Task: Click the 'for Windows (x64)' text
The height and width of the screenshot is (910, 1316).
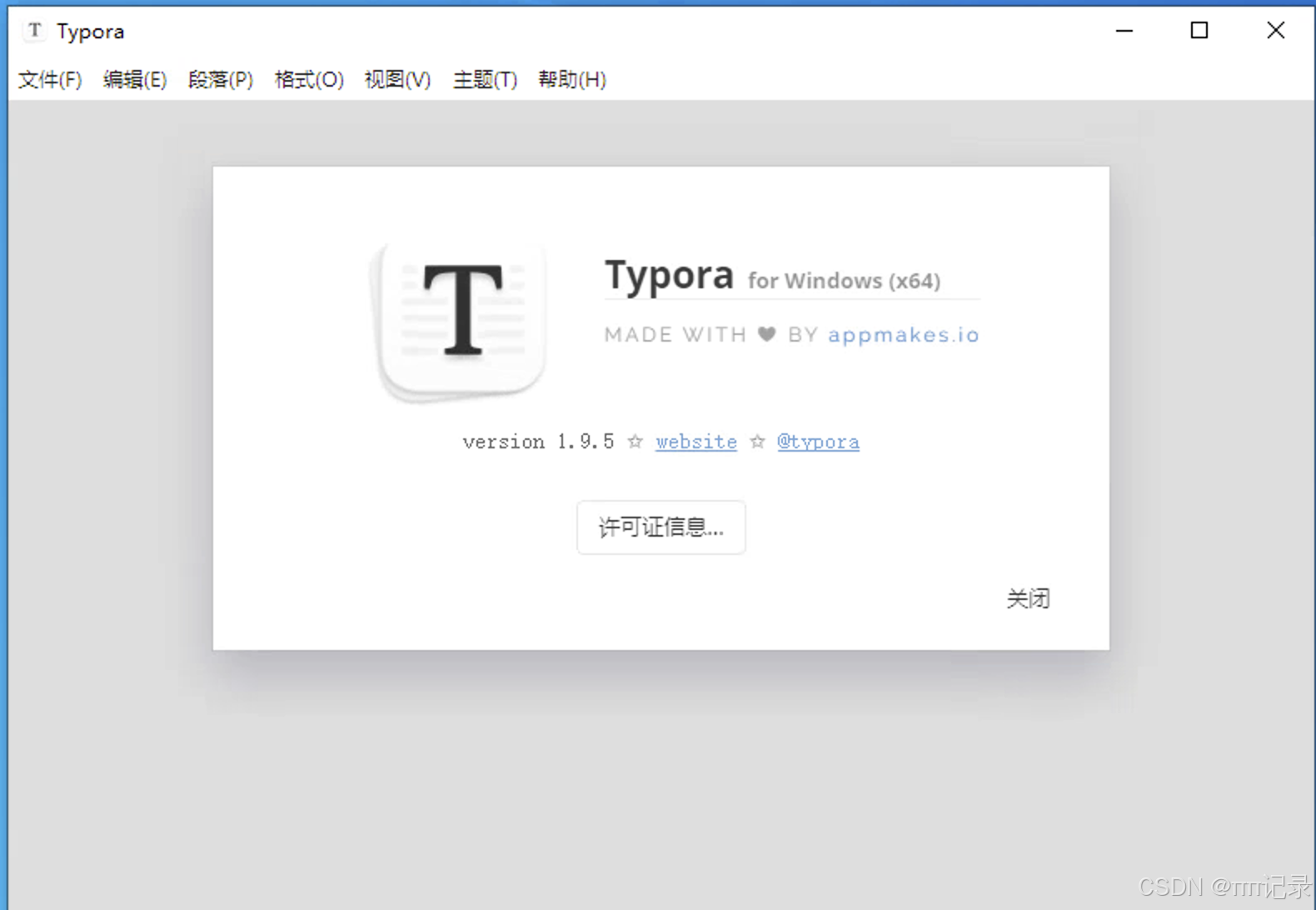Action: click(x=844, y=281)
